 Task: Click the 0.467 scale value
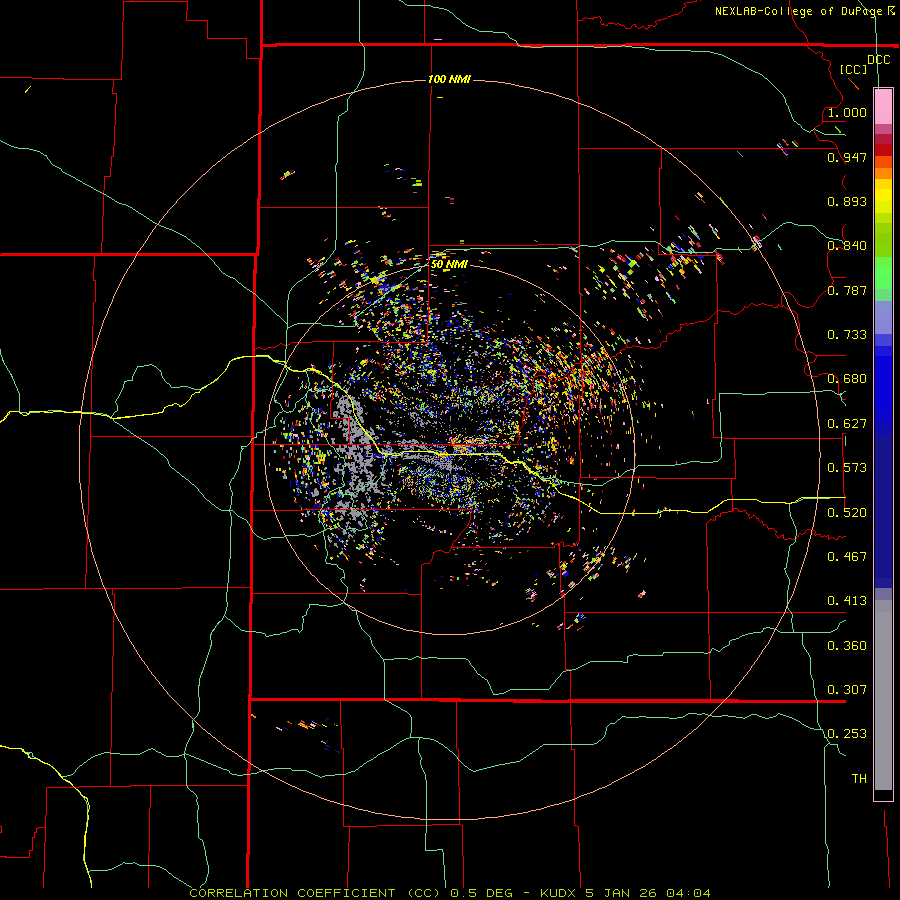coord(847,557)
